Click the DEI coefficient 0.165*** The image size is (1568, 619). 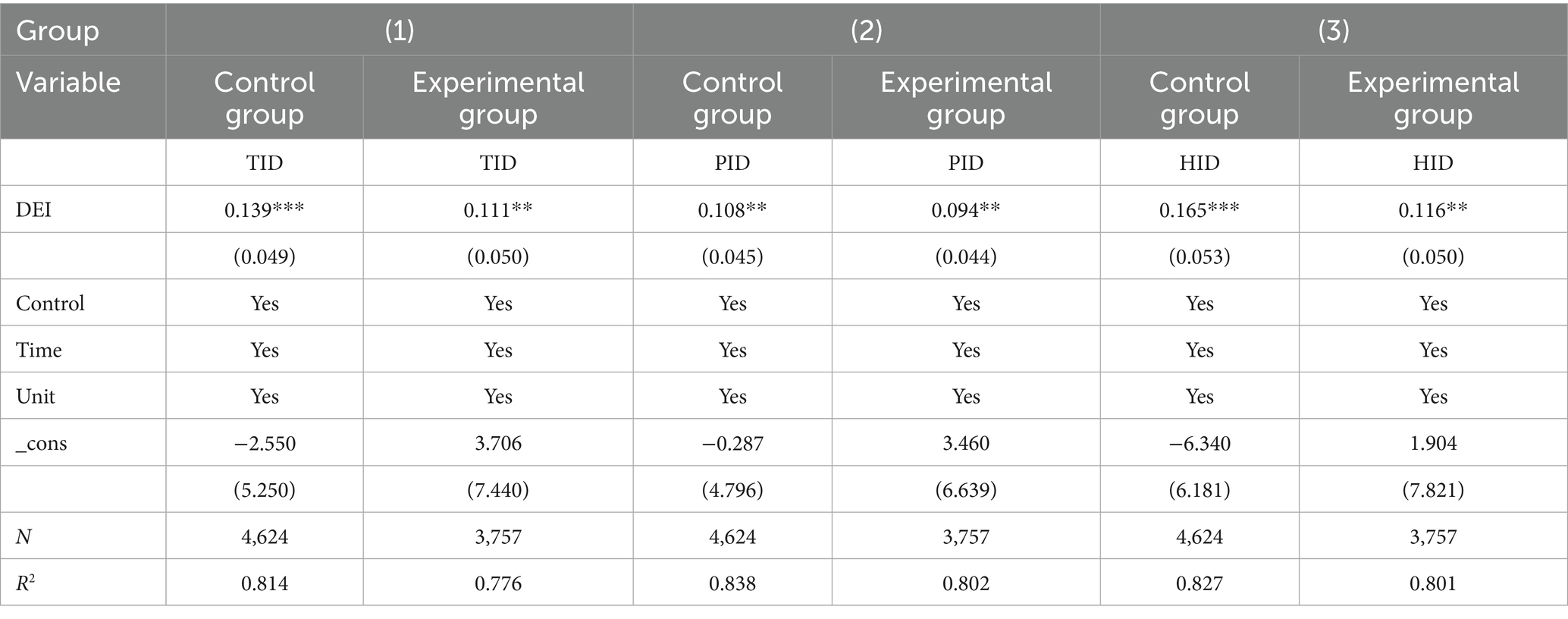click(x=1199, y=210)
